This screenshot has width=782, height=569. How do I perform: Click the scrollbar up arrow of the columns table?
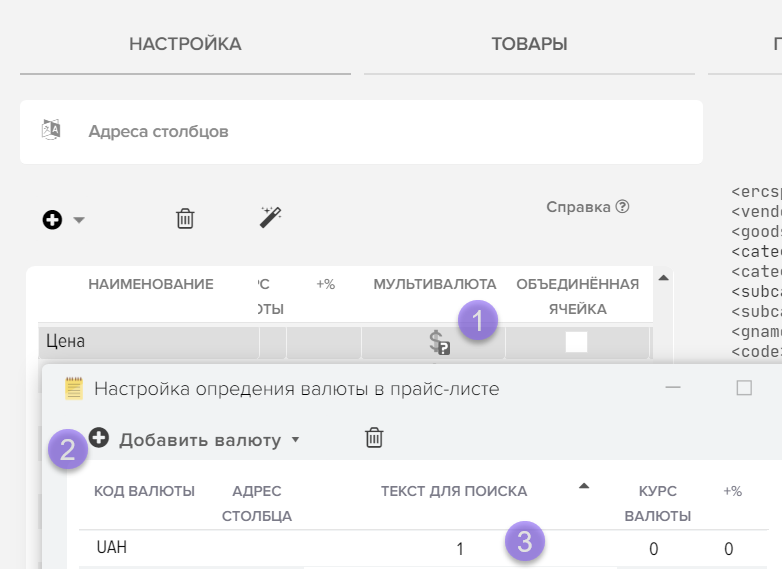coord(660,277)
